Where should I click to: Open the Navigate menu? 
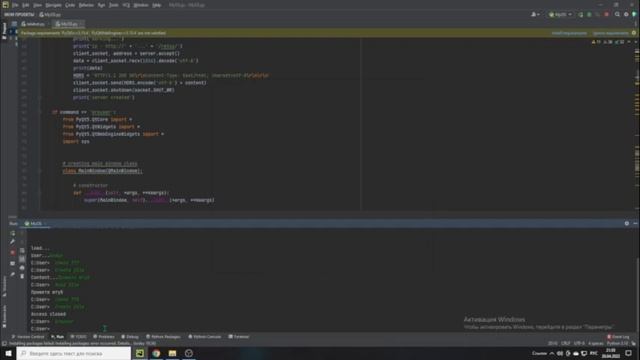click(x=53, y=5)
